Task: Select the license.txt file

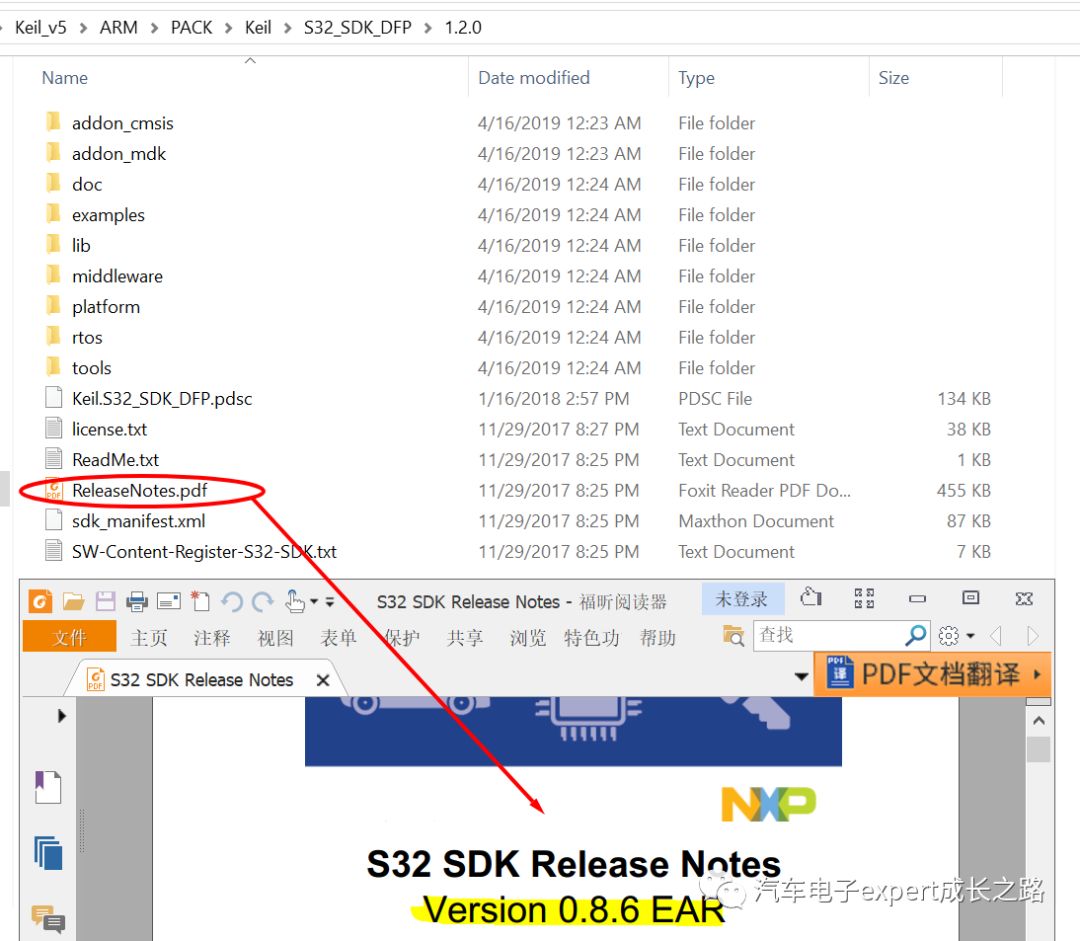Action: coord(109,429)
